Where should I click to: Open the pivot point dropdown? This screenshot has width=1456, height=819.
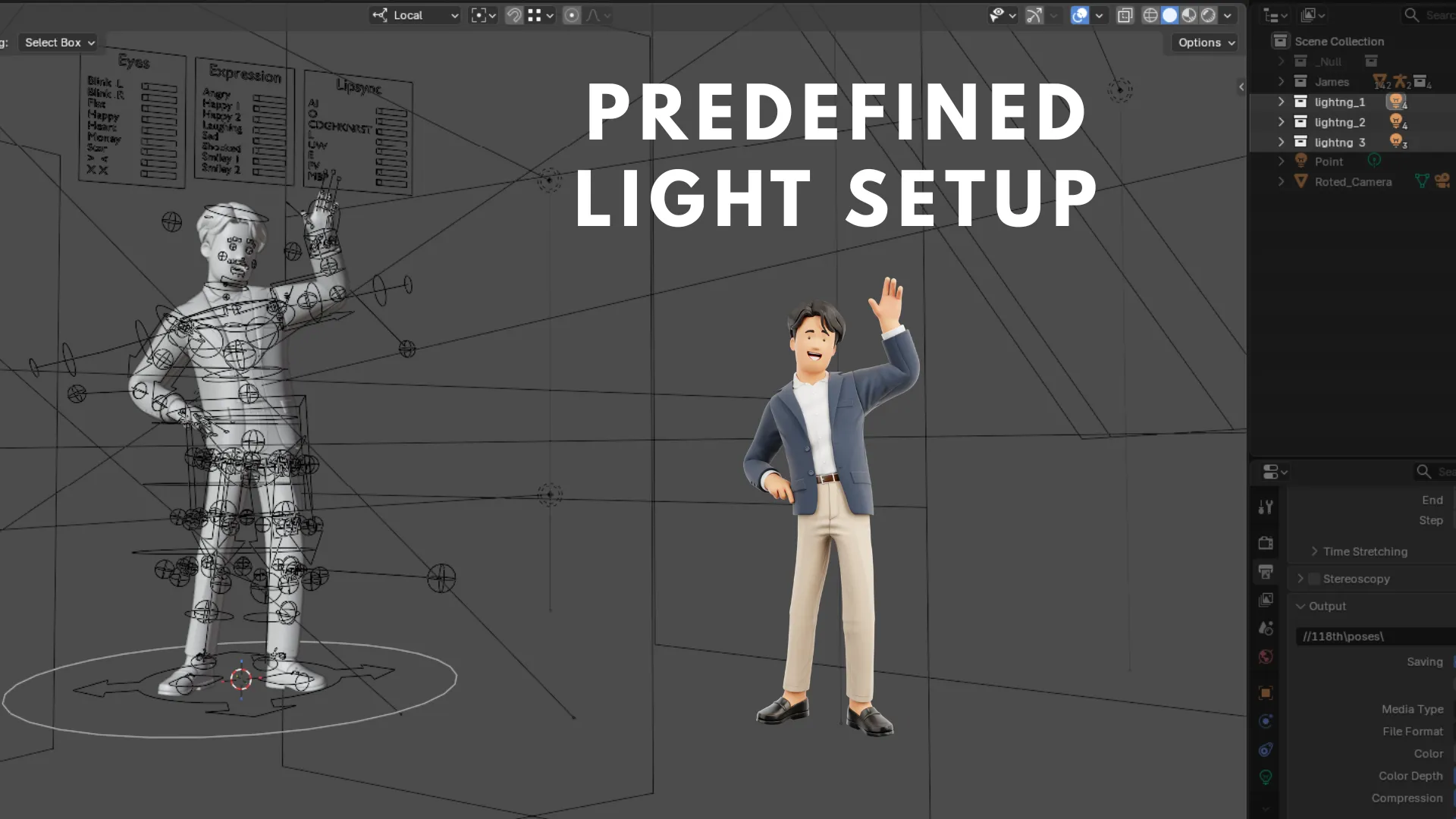click(x=484, y=15)
